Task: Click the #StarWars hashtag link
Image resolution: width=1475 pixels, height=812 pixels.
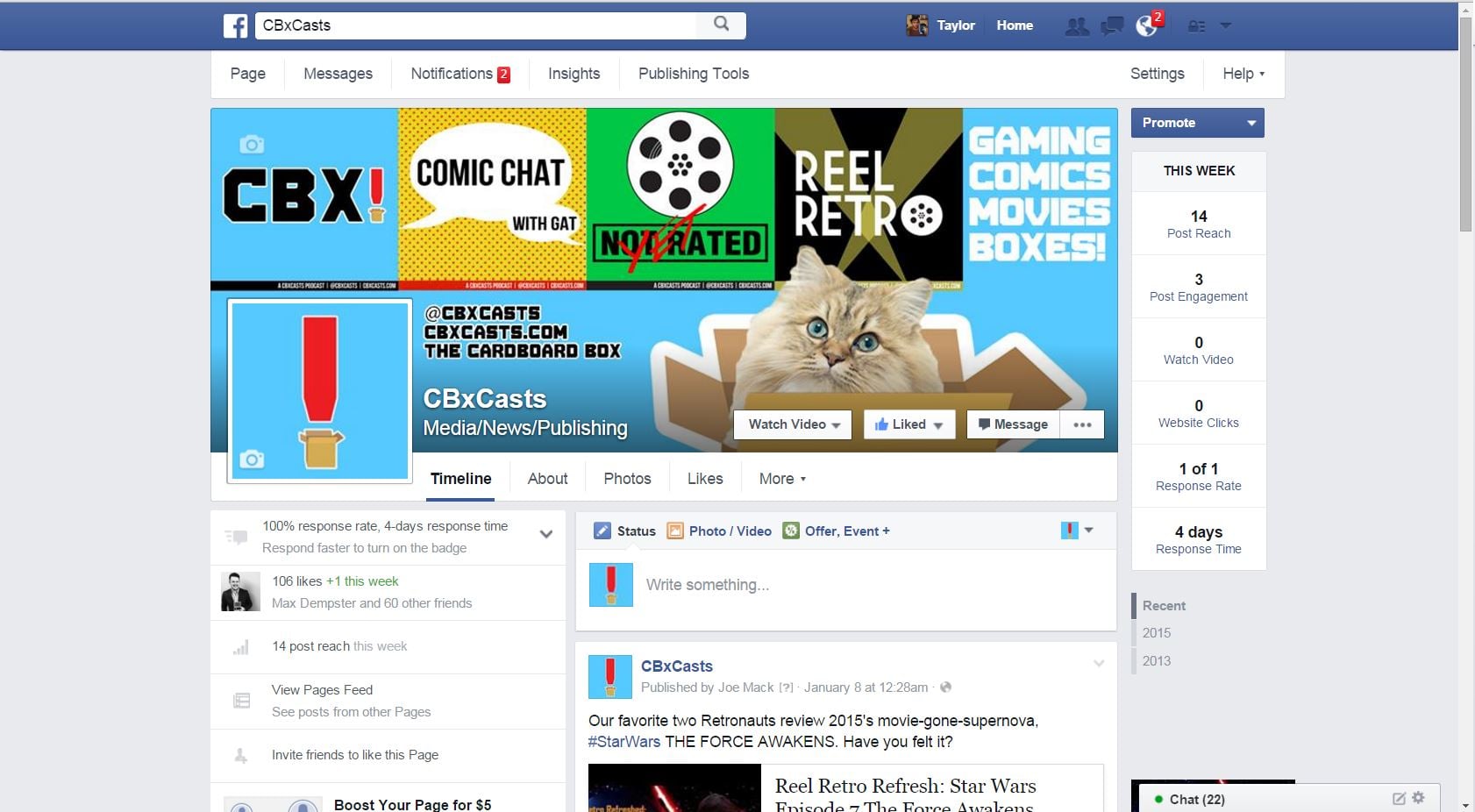Action: pos(623,742)
